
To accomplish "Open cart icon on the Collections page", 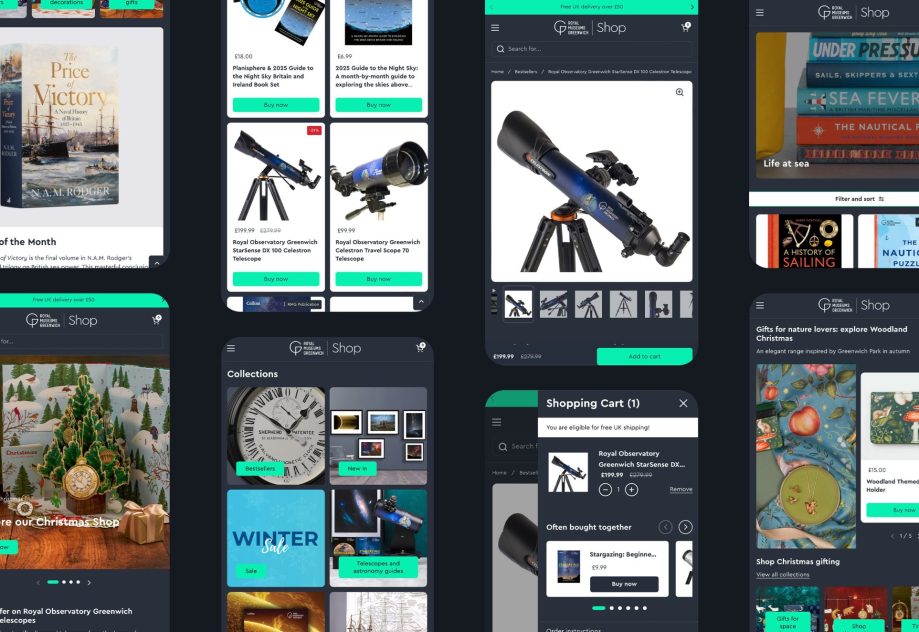I will 420,348.
